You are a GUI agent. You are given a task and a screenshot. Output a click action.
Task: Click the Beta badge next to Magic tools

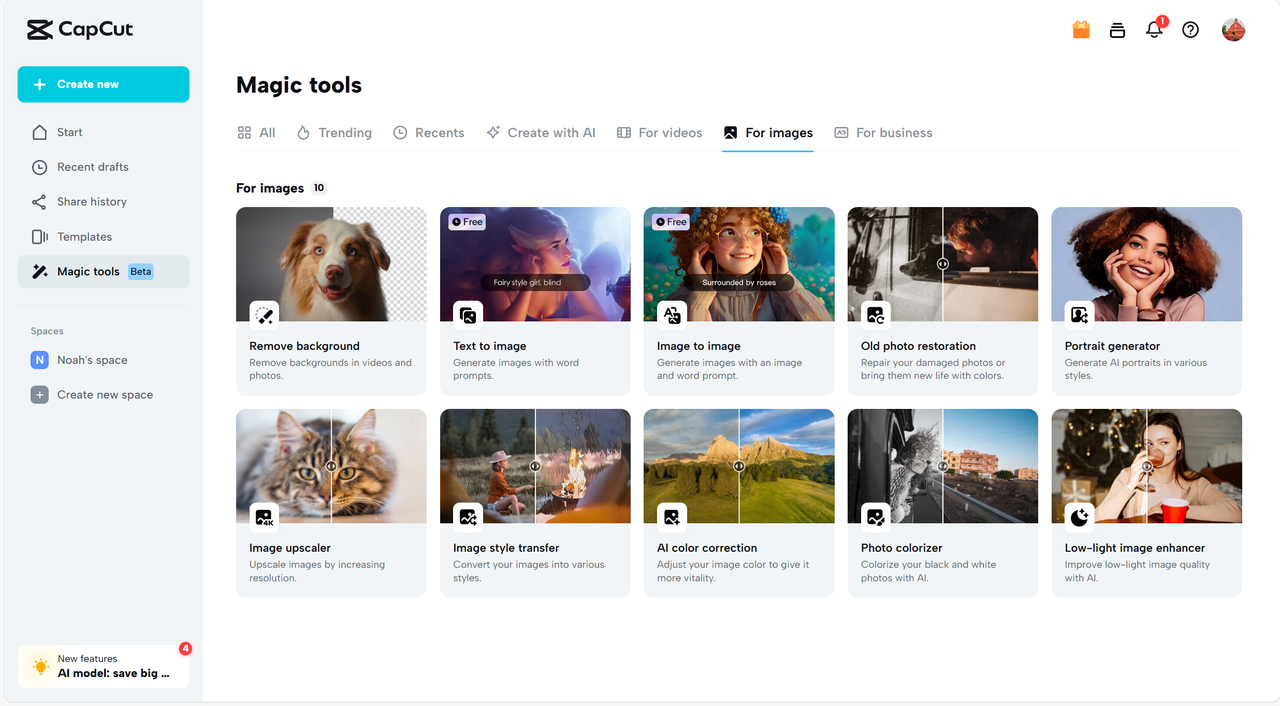tap(141, 272)
